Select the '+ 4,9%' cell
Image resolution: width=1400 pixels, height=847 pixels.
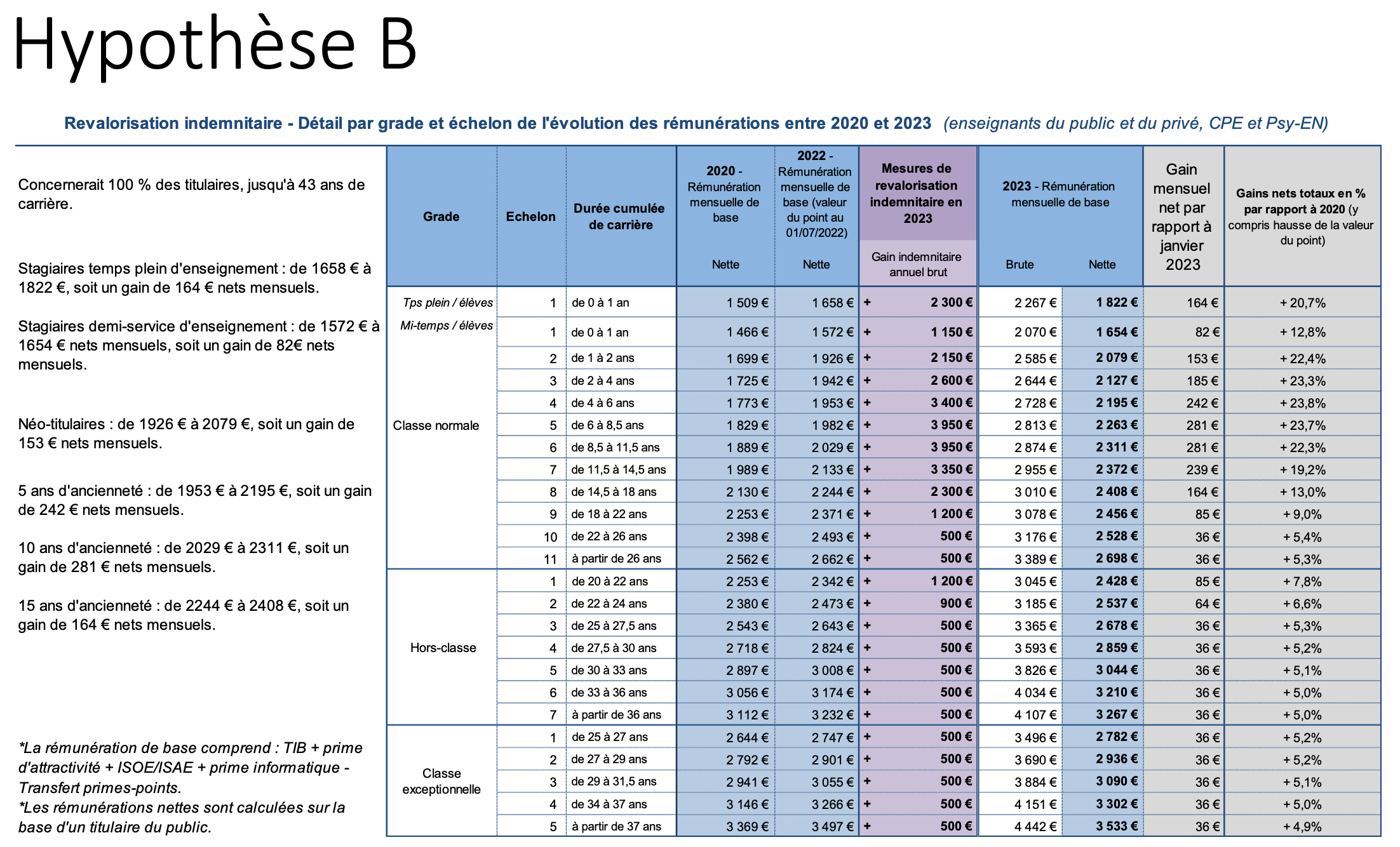tap(1303, 827)
